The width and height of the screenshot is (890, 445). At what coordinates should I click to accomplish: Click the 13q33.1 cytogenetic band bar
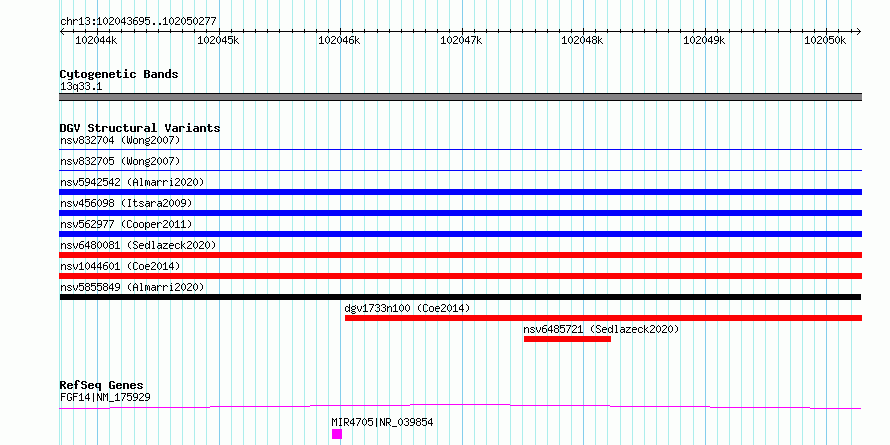tap(460, 97)
